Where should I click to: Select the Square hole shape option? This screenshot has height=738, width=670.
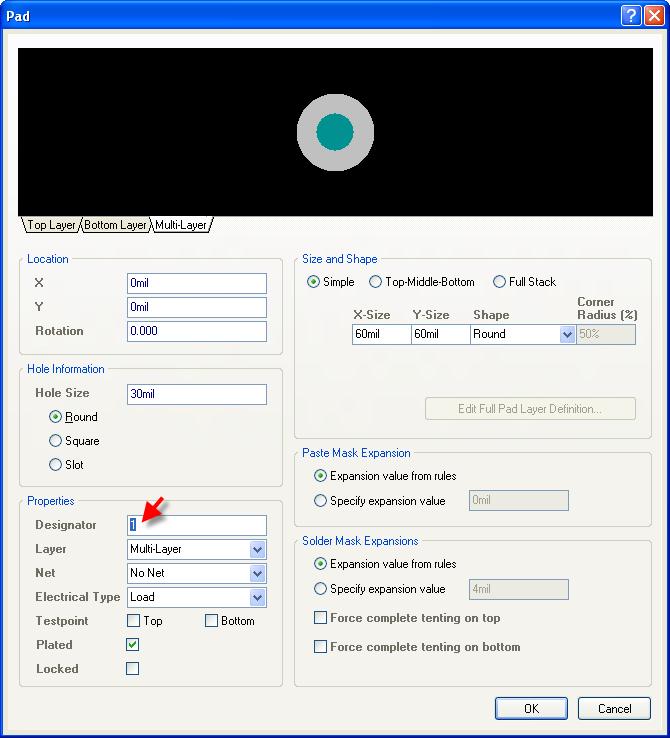(56, 441)
